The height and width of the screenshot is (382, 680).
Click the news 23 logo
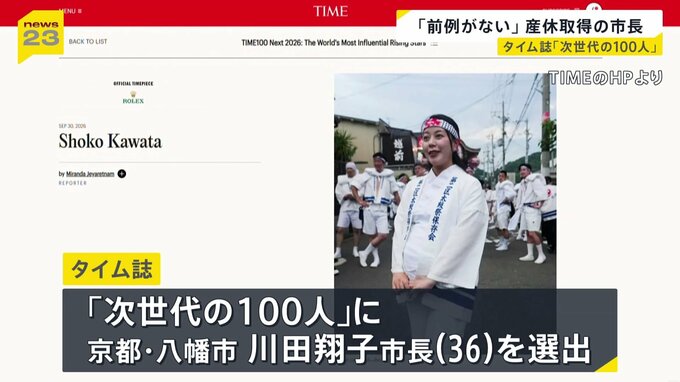(41, 36)
